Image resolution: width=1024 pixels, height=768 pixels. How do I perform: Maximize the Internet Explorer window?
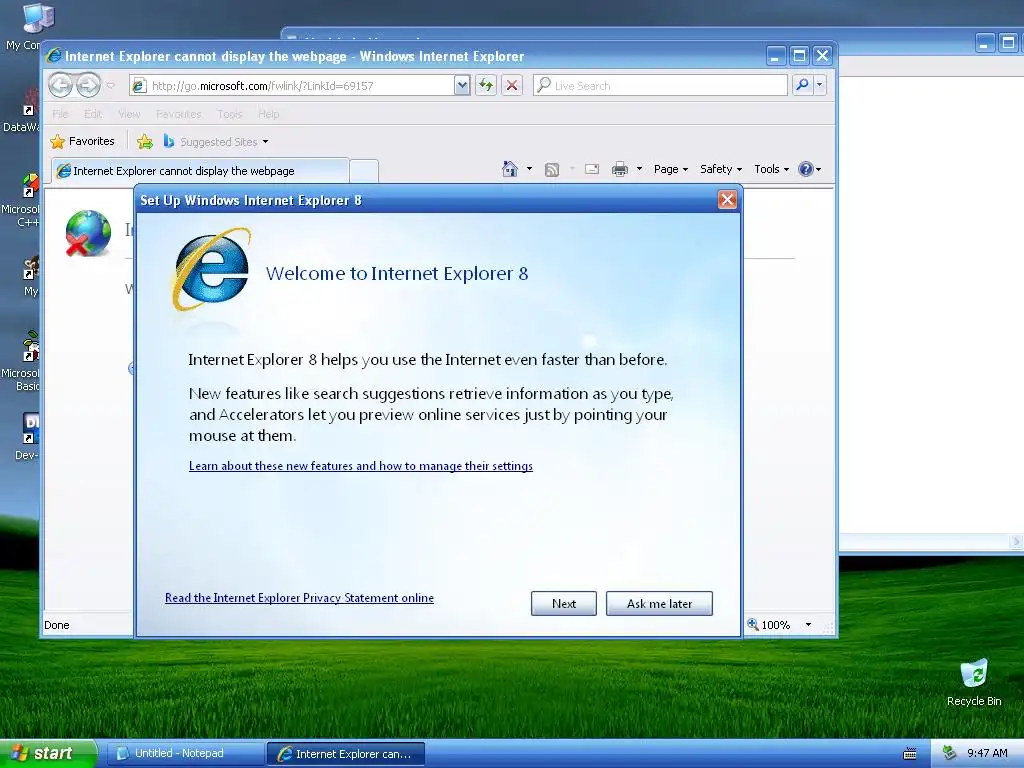click(799, 56)
